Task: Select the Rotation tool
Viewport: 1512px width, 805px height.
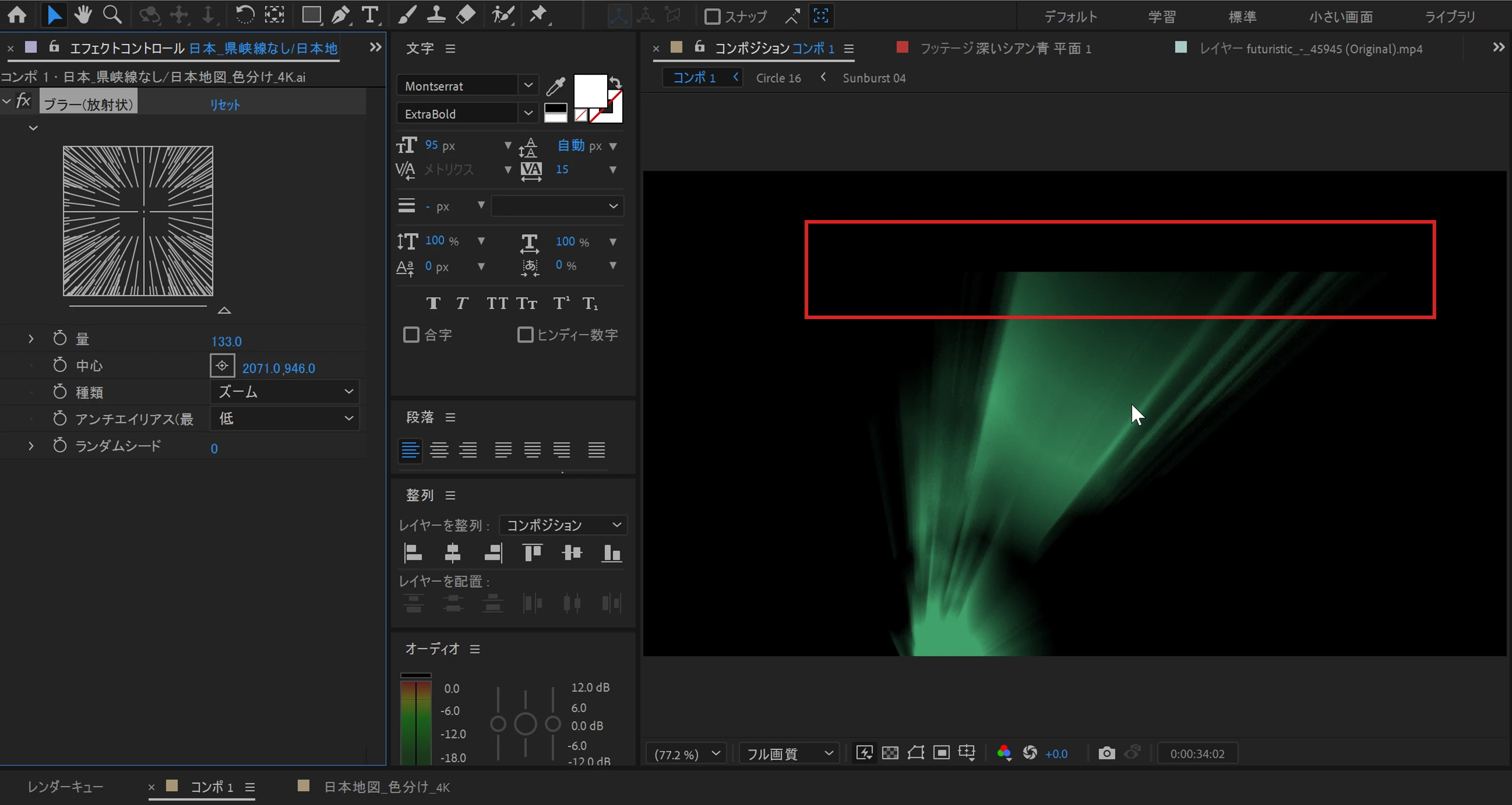Action: (x=244, y=14)
